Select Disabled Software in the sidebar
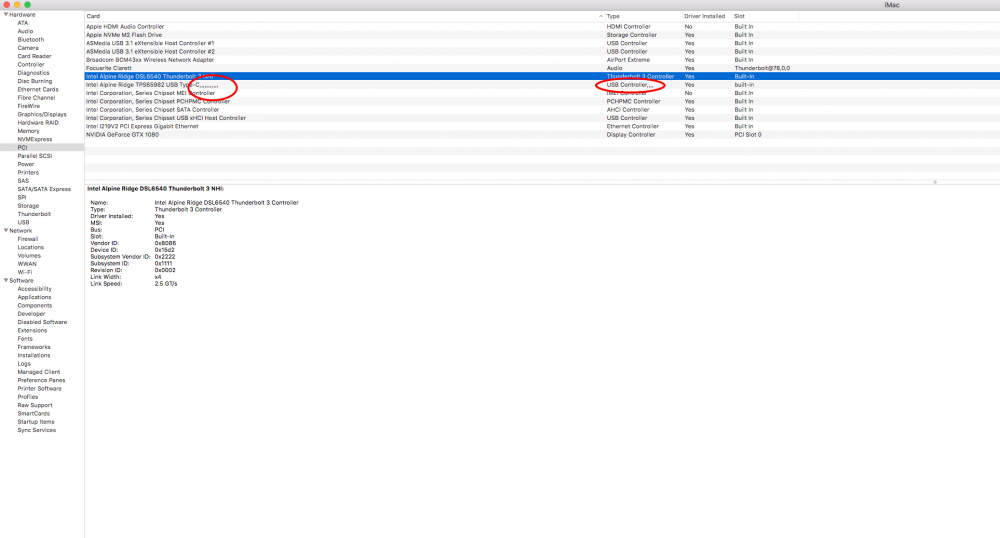1000x538 pixels. tap(42, 322)
